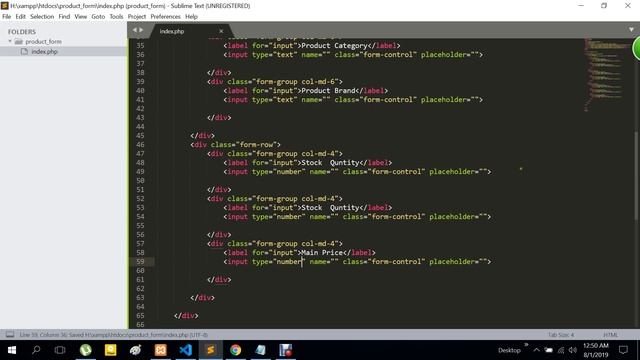Open the Selection menu
Screen dimensions: 640x360
click(x=42, y=17)
